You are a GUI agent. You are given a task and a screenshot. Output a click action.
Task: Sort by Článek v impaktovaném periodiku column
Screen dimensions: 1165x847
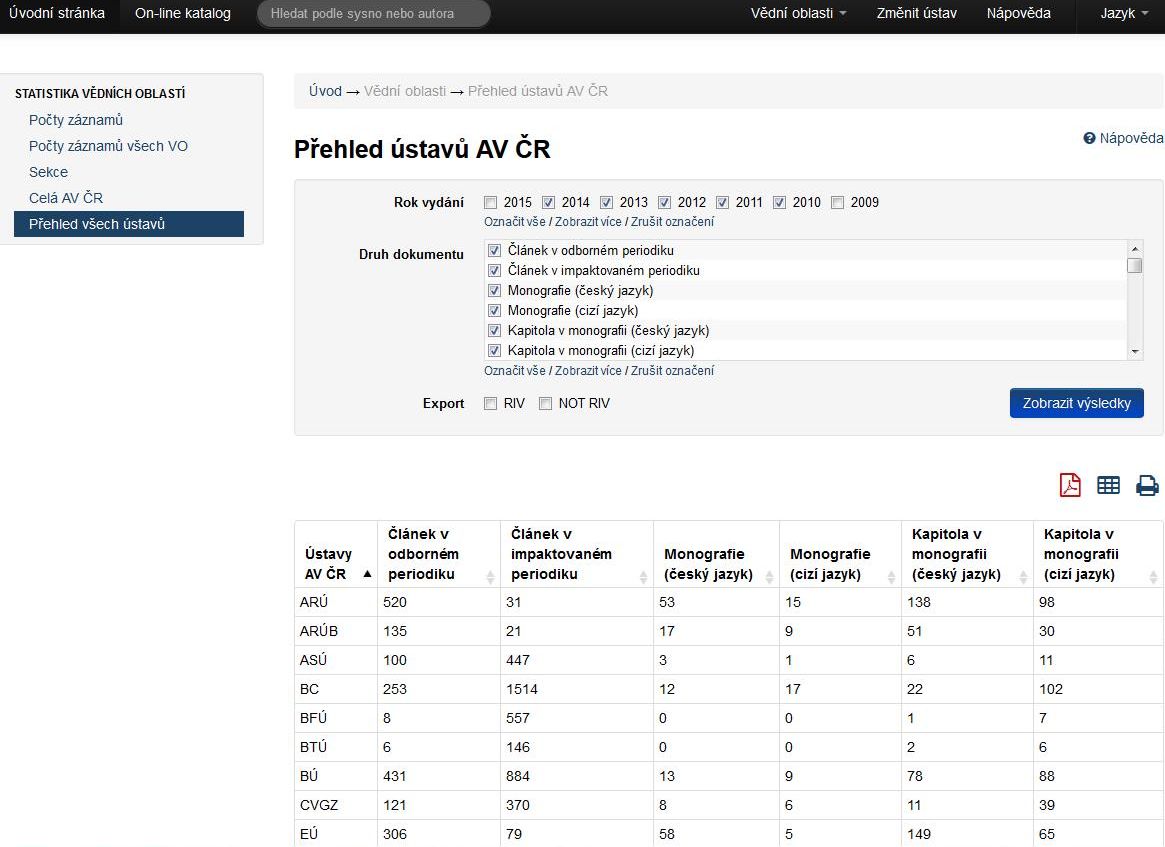point(643,577)
